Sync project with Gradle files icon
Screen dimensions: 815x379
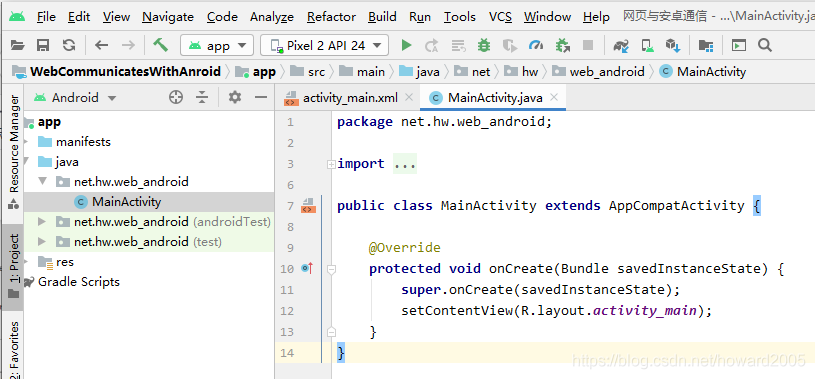pyautogui.click(x=621, y=46)
